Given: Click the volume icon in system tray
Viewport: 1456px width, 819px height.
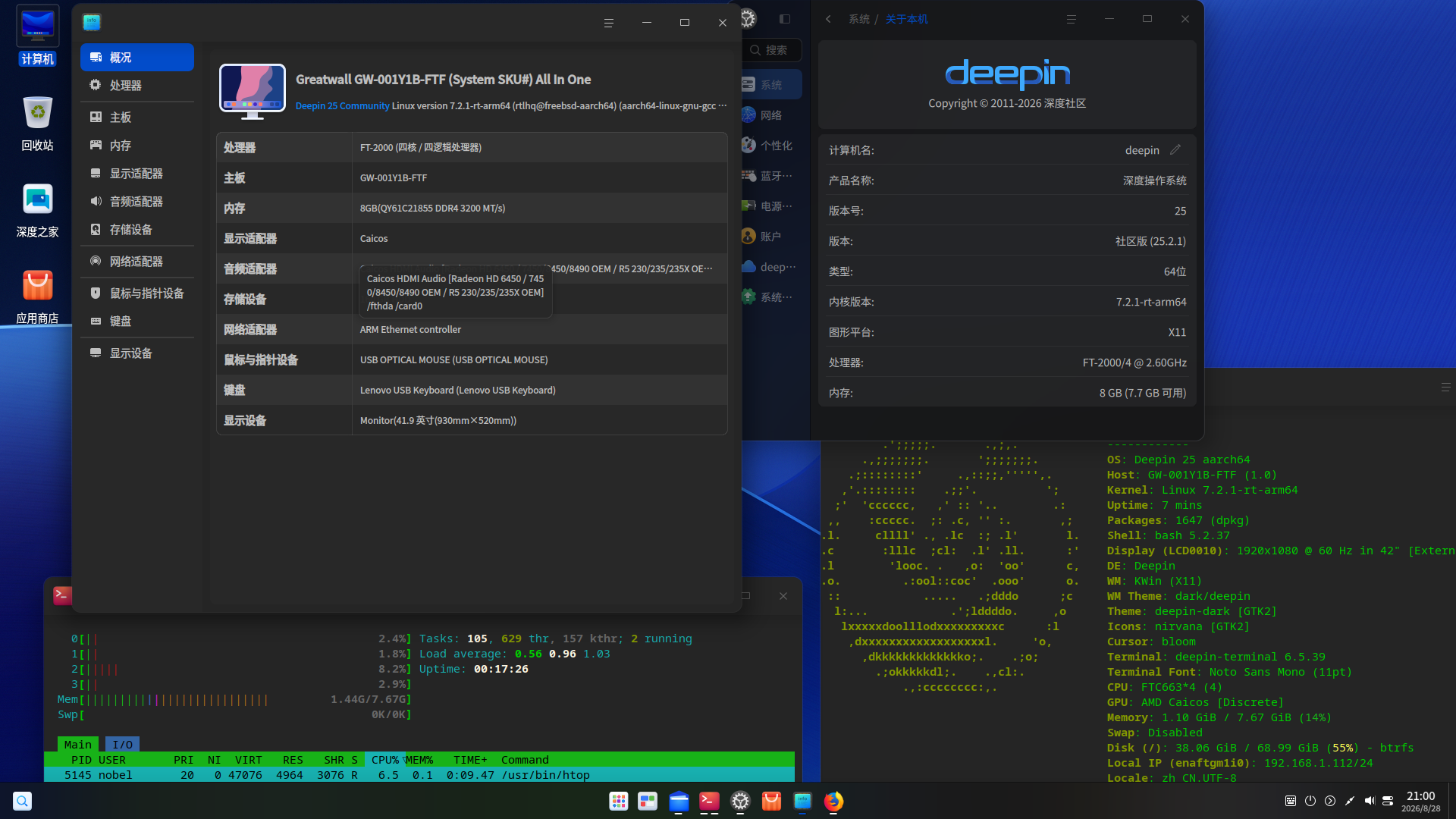Looking at the screenshot, I should [1370, 801].
